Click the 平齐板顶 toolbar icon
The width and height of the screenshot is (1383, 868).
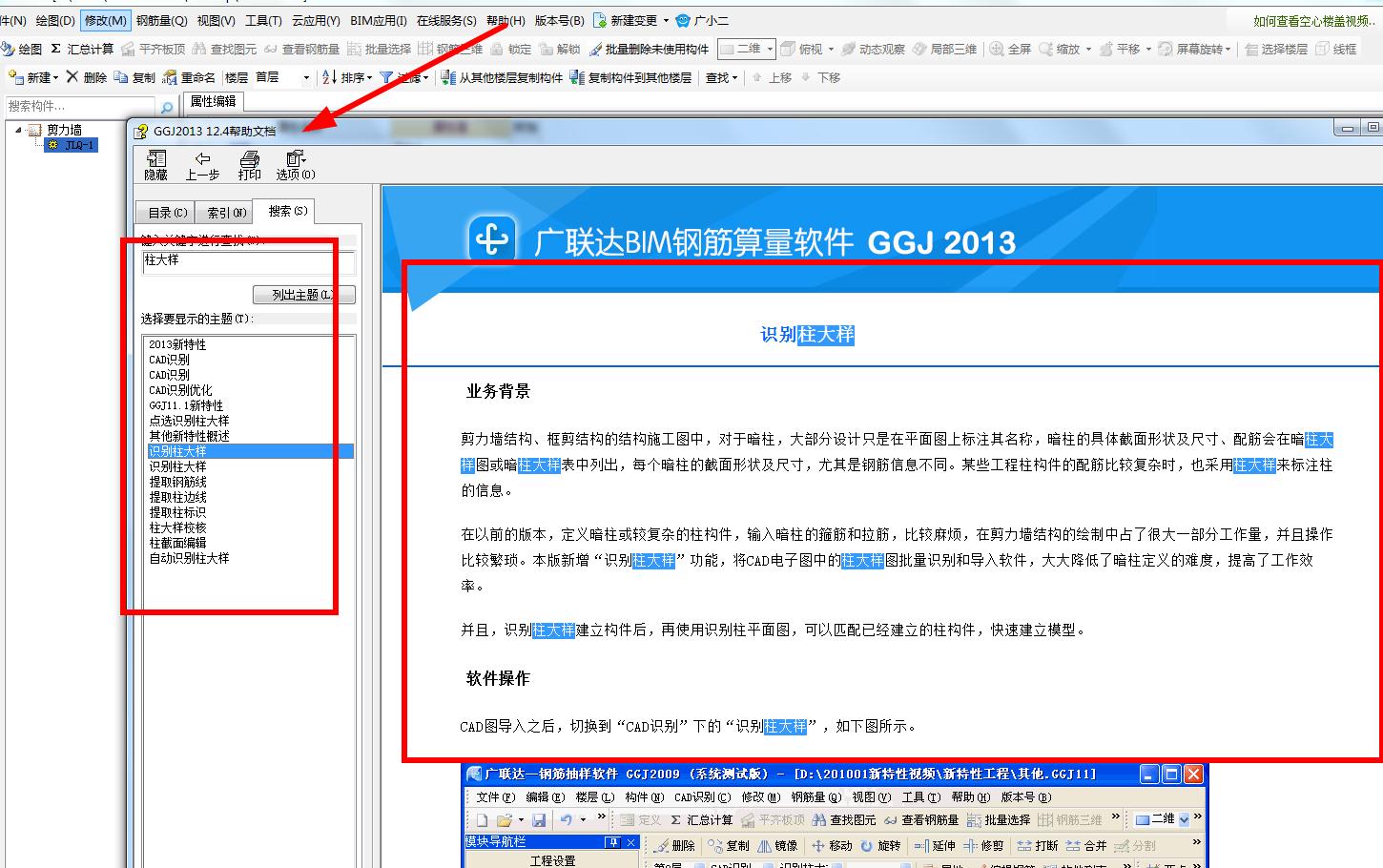tap(153, 49)
